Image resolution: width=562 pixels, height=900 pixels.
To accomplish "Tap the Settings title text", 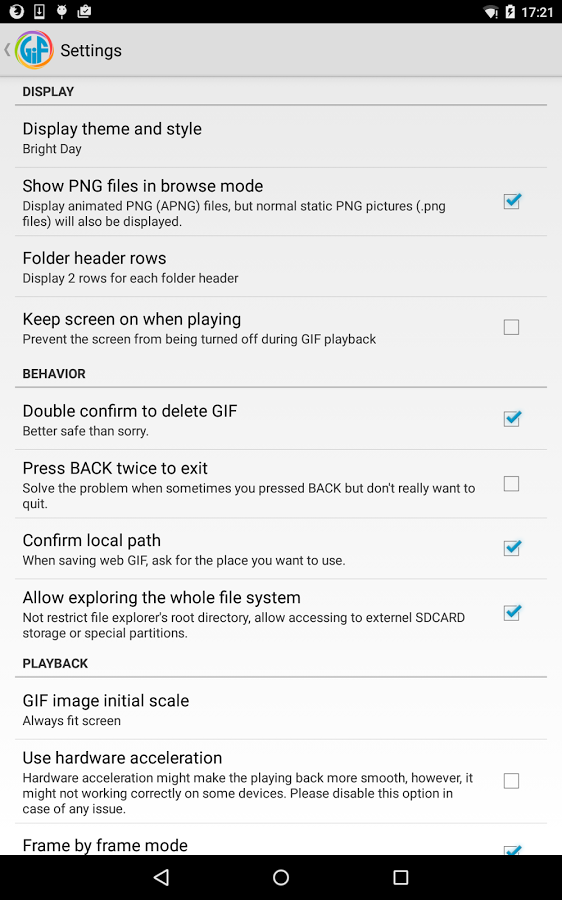I will pyautogui.click(x=91, y=51).
